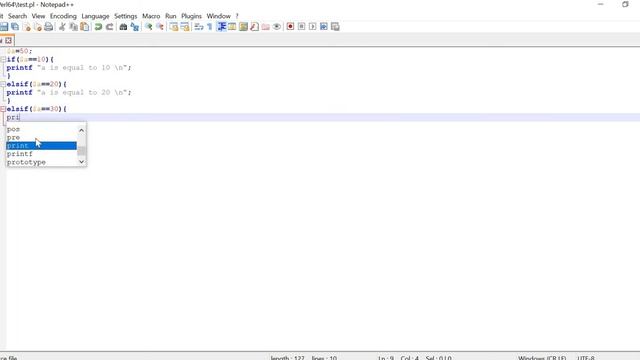Undo the last edit with the green arrow
Screen dimensions: 640x360
tap(98, 27)
